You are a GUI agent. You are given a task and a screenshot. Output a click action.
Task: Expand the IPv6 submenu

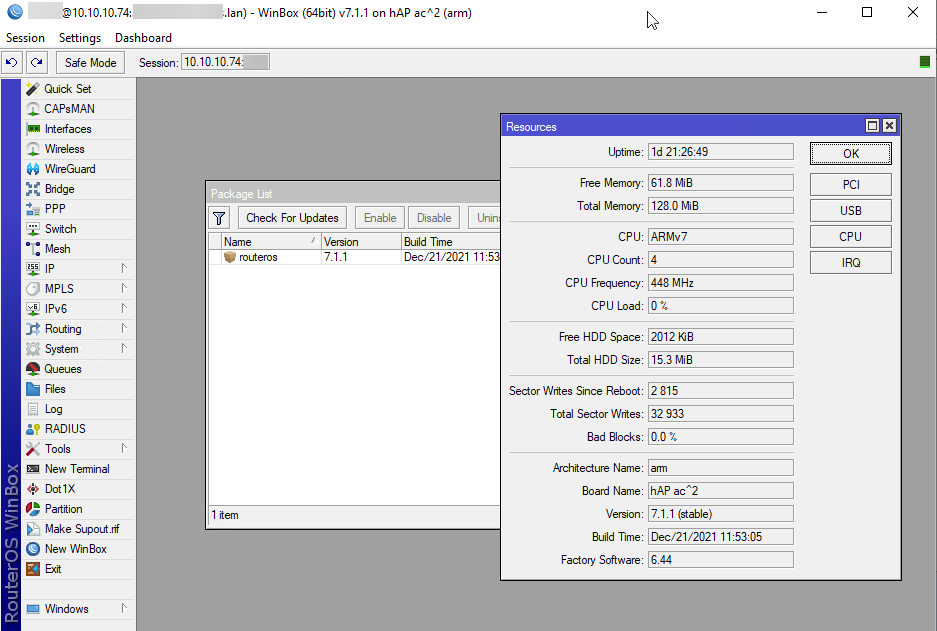(x=124, y=309)
